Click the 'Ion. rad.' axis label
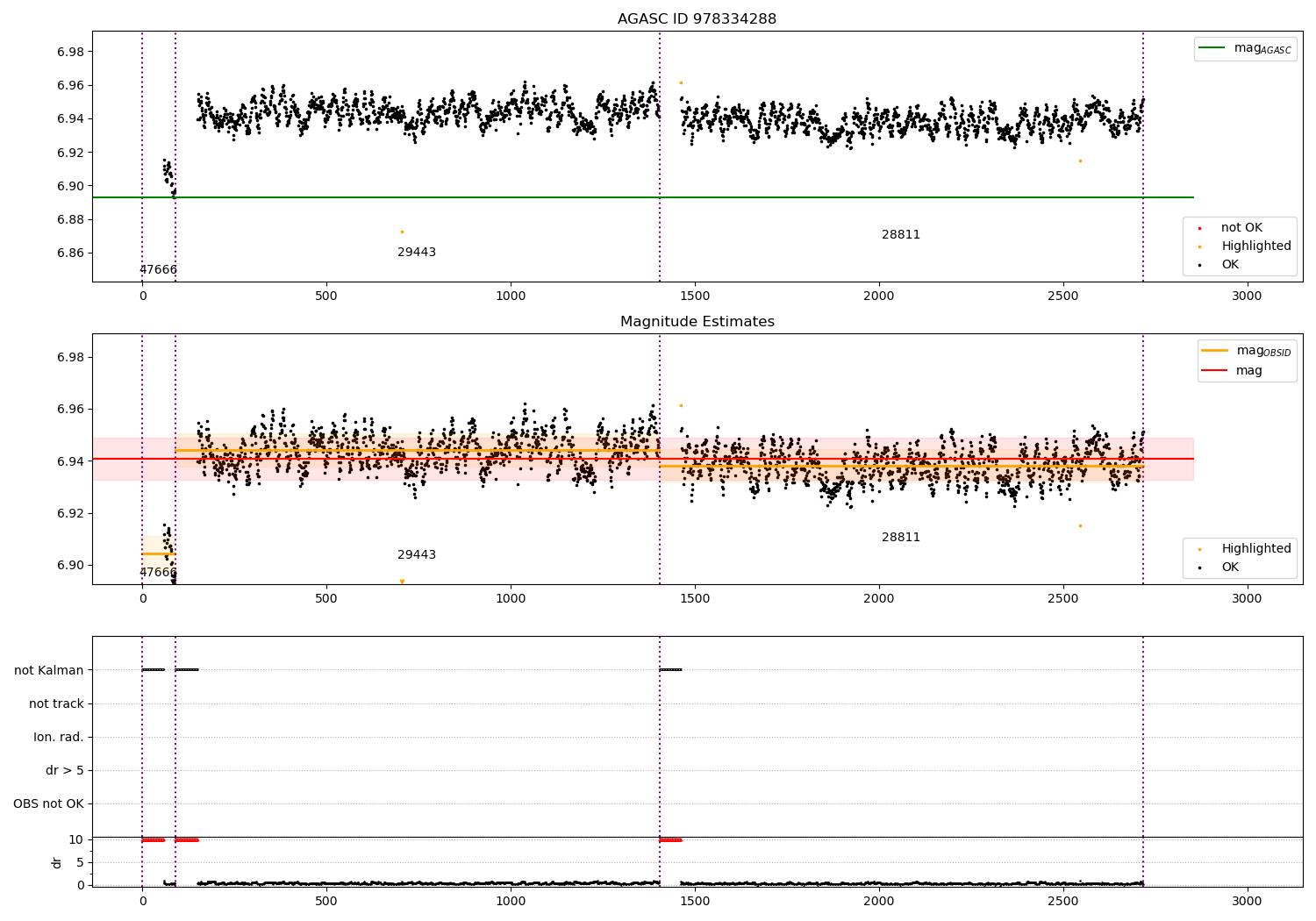Viewport: 1316px width, 921px height. [x=59, y=737]
